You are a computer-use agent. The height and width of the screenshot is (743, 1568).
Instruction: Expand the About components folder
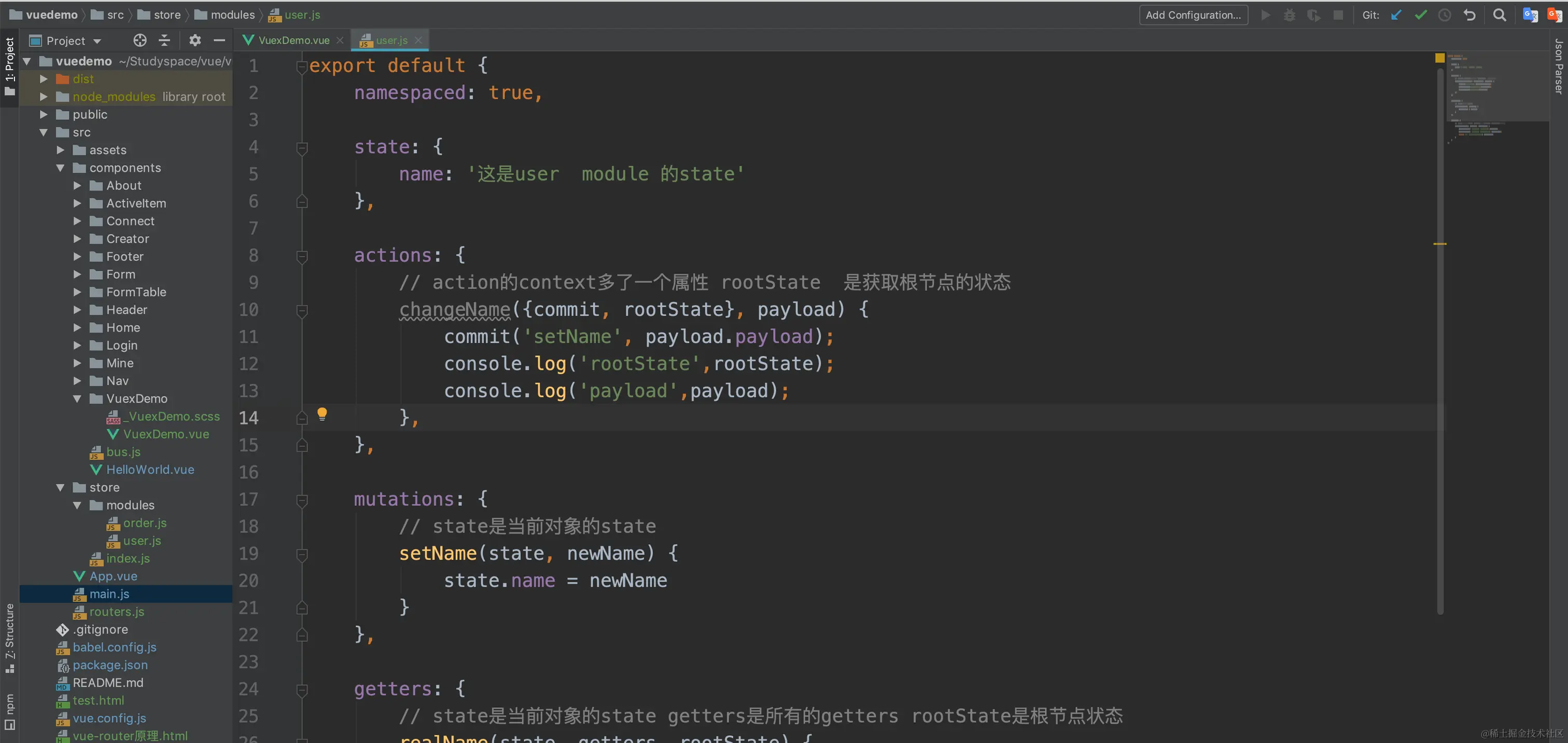coord(77,185)
